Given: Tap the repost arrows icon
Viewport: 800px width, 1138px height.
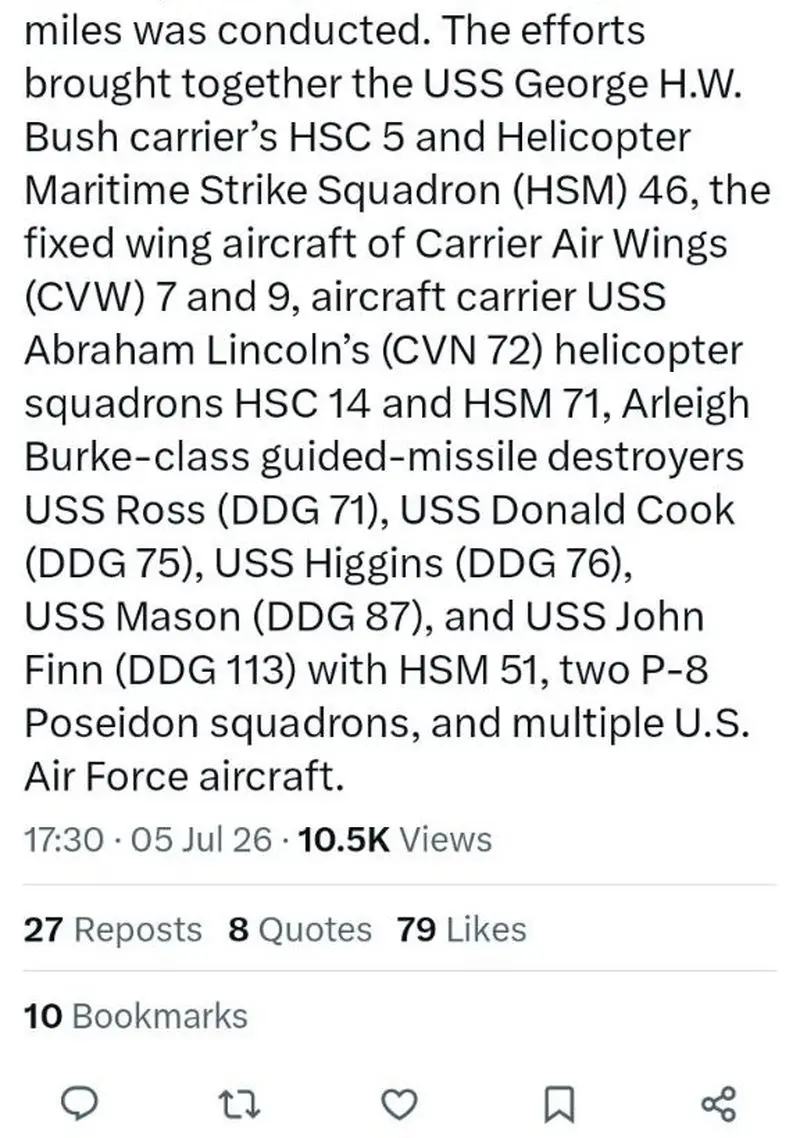Looking at the screenshot, I should [x=240, y=1103].
